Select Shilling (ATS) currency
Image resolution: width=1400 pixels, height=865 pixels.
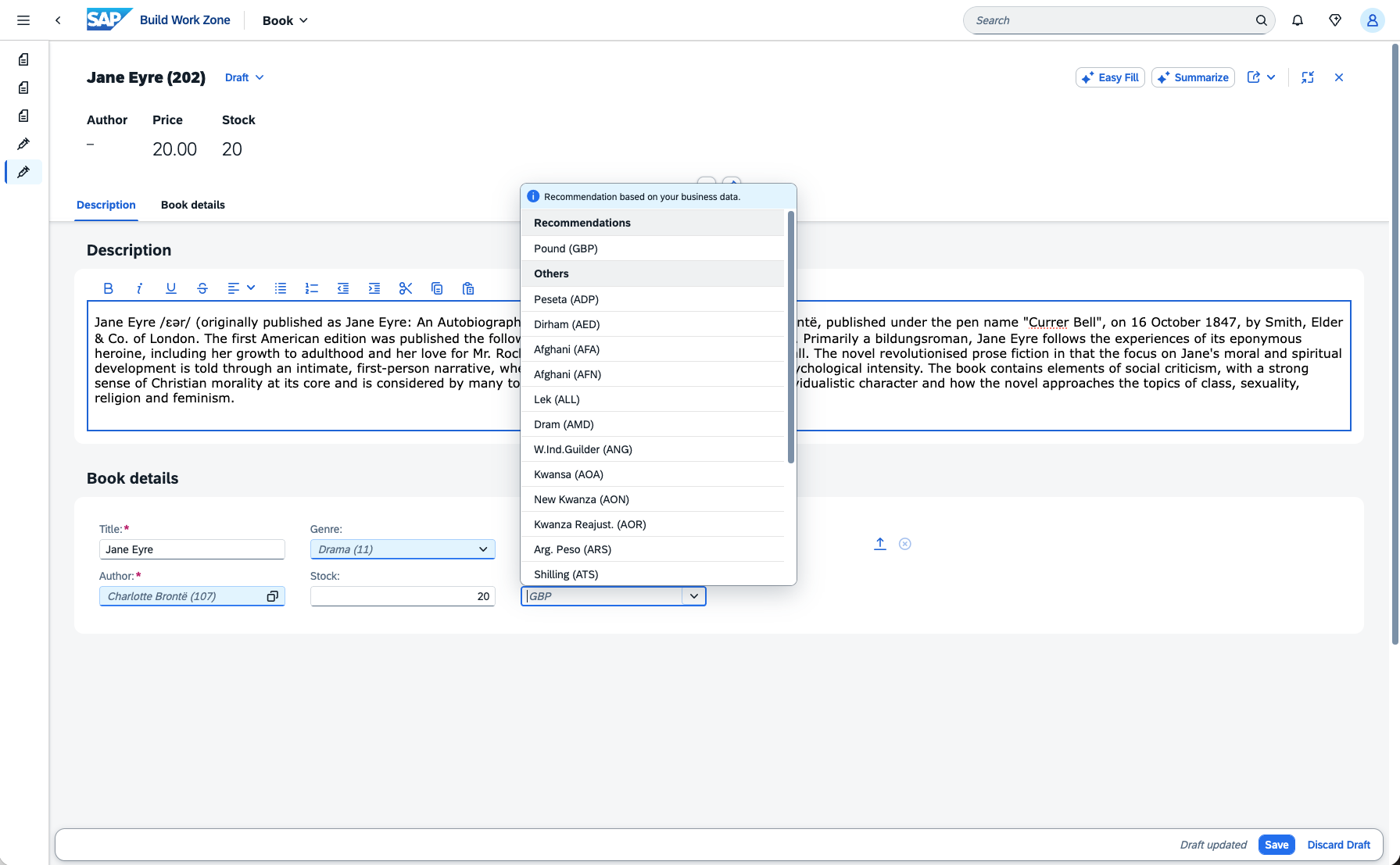(653, 574)
